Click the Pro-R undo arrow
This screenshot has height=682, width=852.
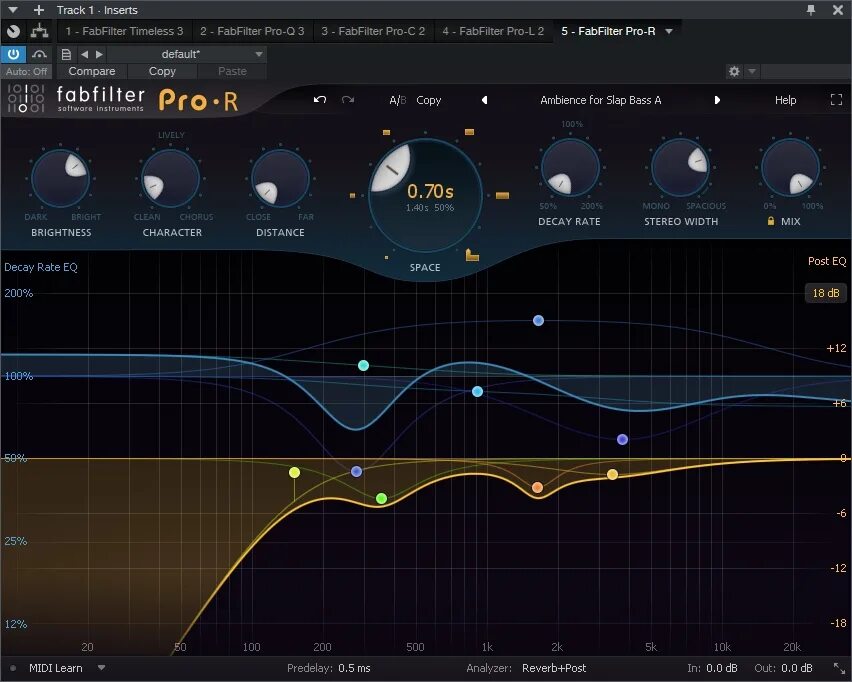point(320,99)
